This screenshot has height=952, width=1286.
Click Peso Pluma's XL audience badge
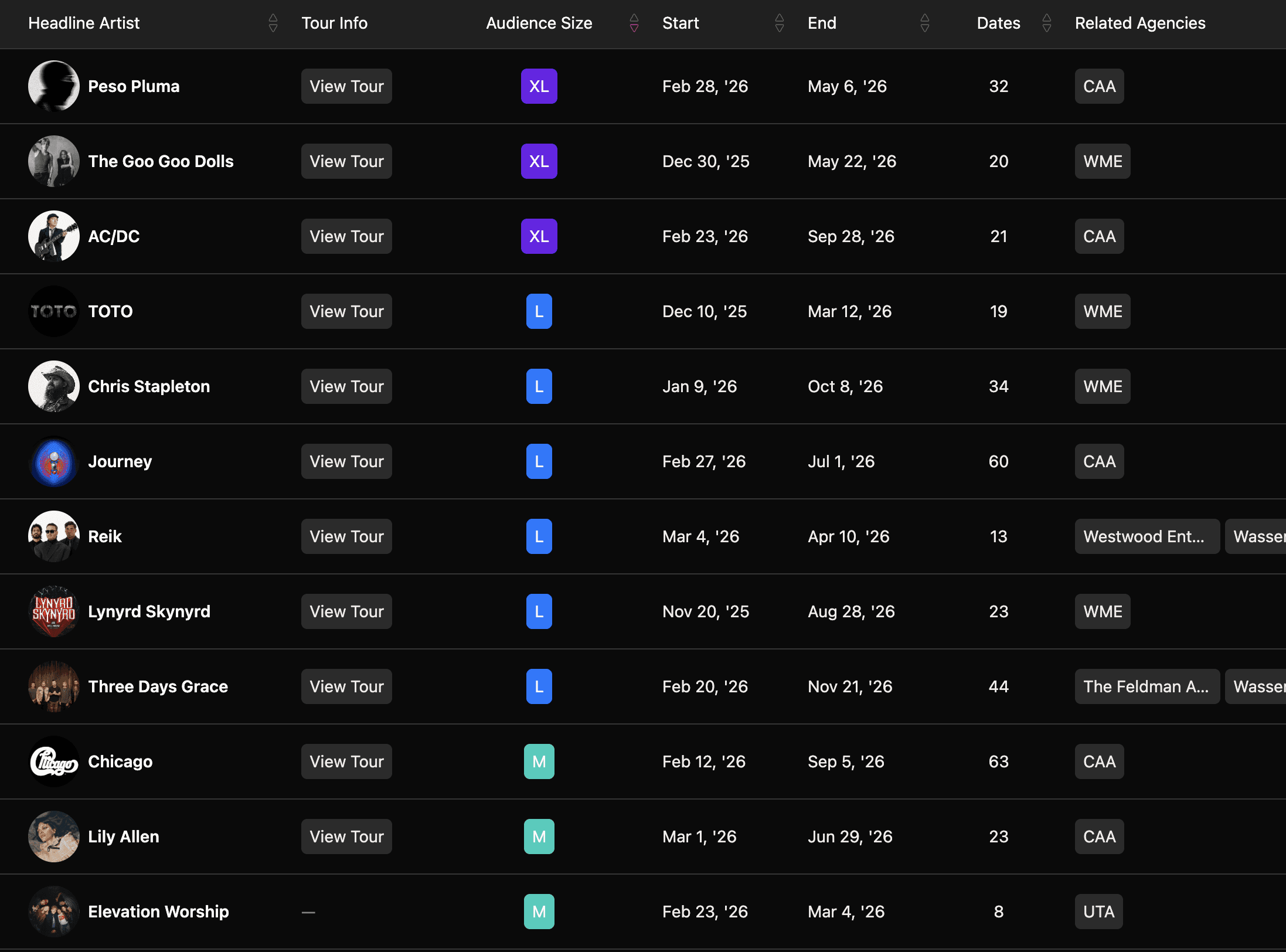click(539, 86)
